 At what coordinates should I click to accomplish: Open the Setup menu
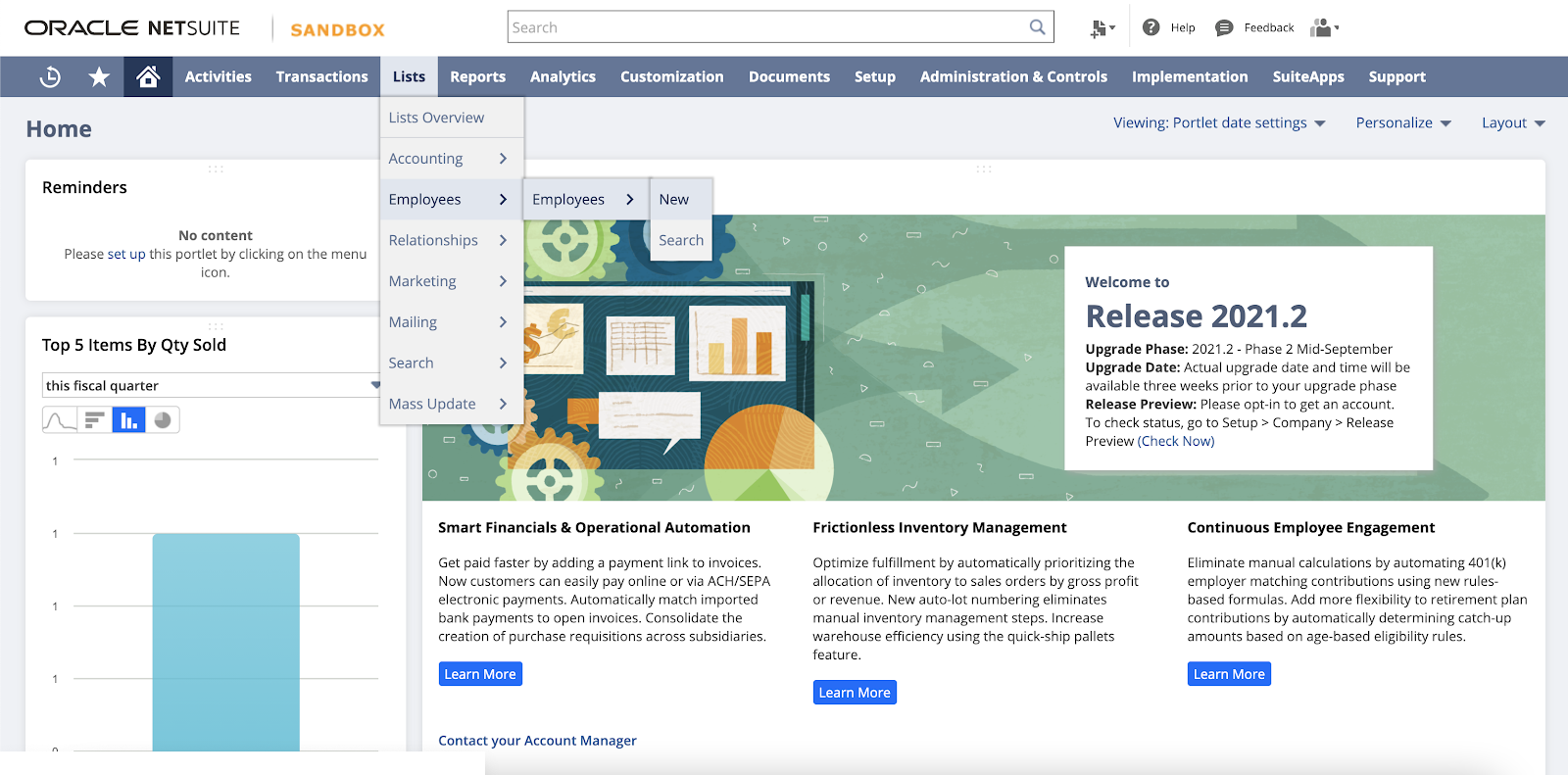click(874, 76)
